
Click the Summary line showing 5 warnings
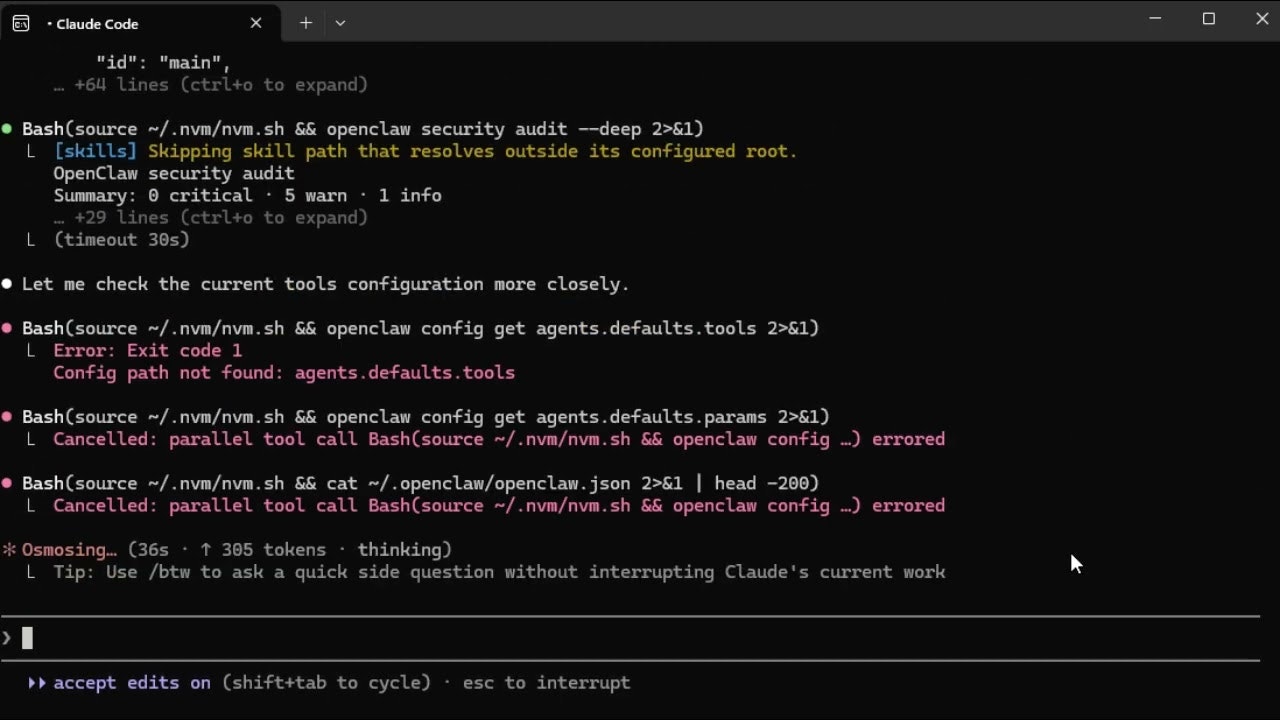[x=247, y=195]
